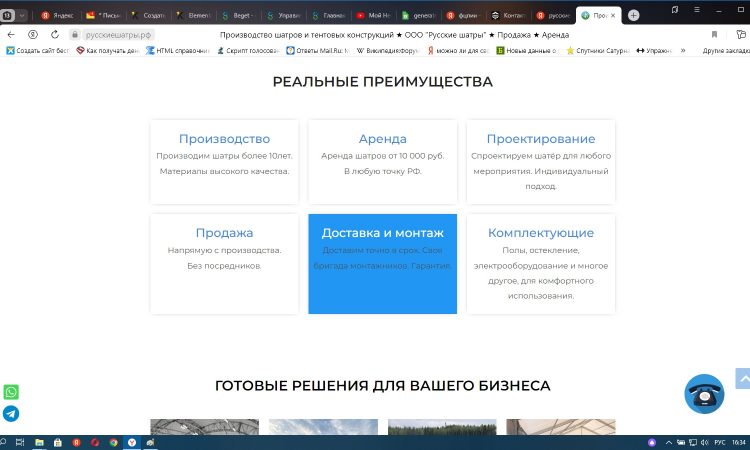Image resolution: width=750 pixels, height=450 pixels.
Task: Go back with the browser back arrow
Action: click(x=11, y=34)
